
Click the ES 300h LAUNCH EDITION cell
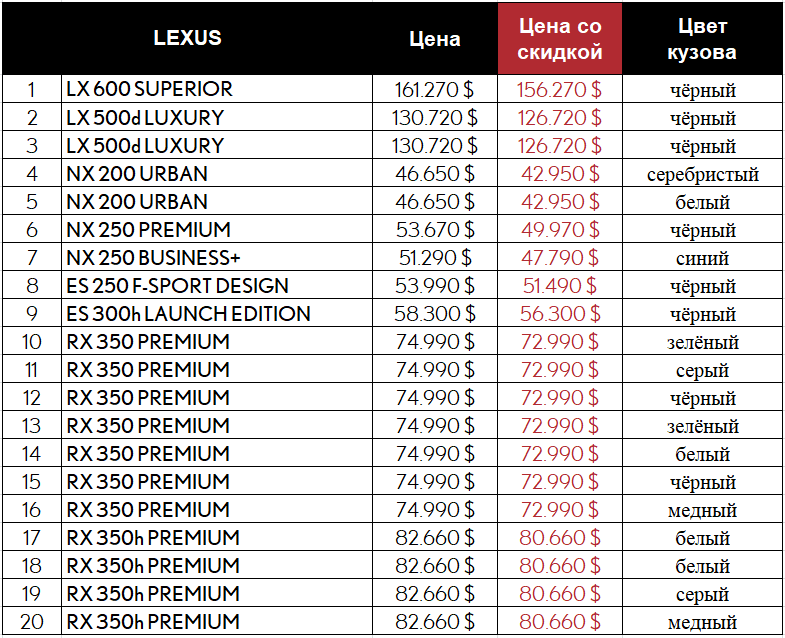pyautogui.click(x=188, y=313)
